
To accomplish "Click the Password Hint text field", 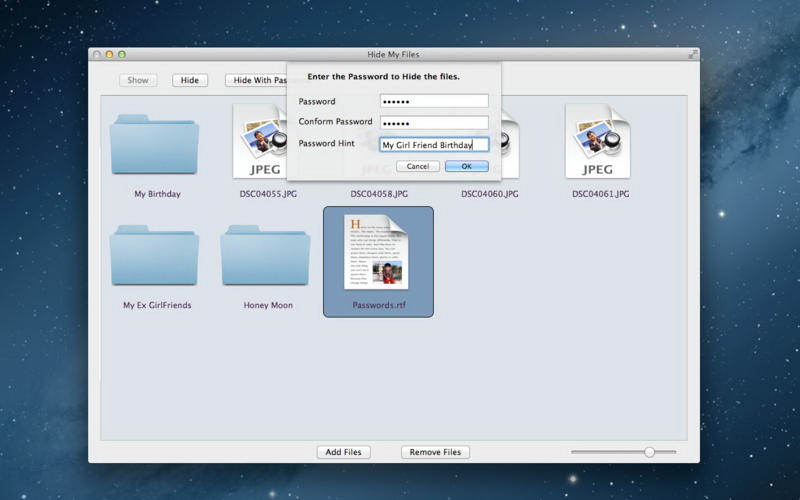I will pos(434,144).
